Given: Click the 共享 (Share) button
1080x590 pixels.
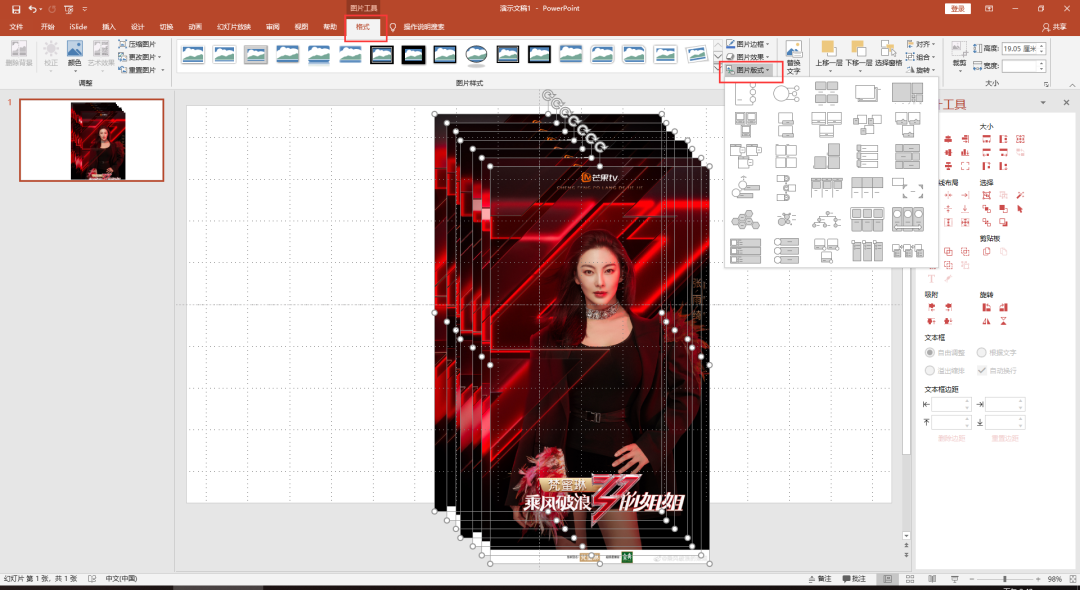Looking at the screenshot, I should point(1054,27).
